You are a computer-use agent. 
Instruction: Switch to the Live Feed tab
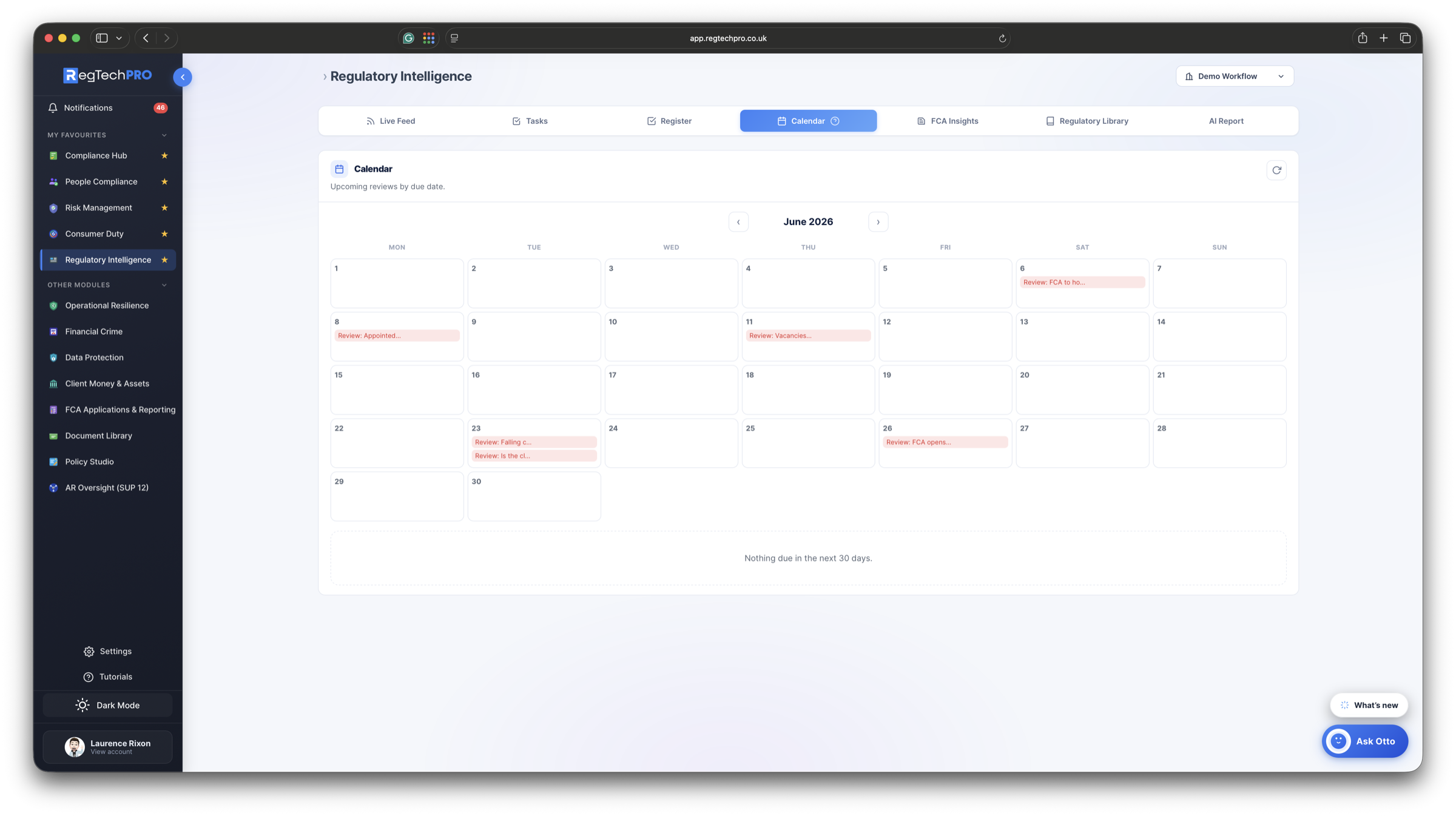[x=391, y=121]
